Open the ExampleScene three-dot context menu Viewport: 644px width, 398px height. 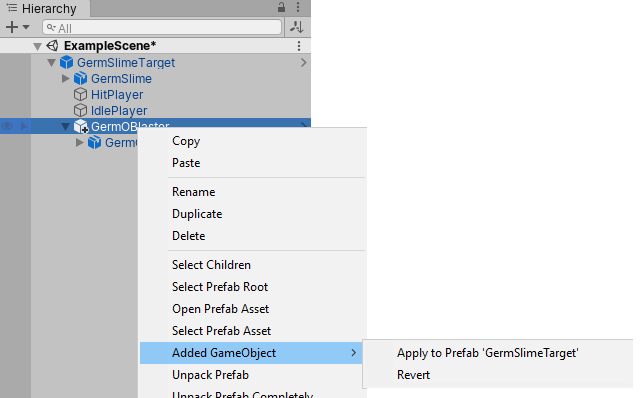[x=299, y=46]
